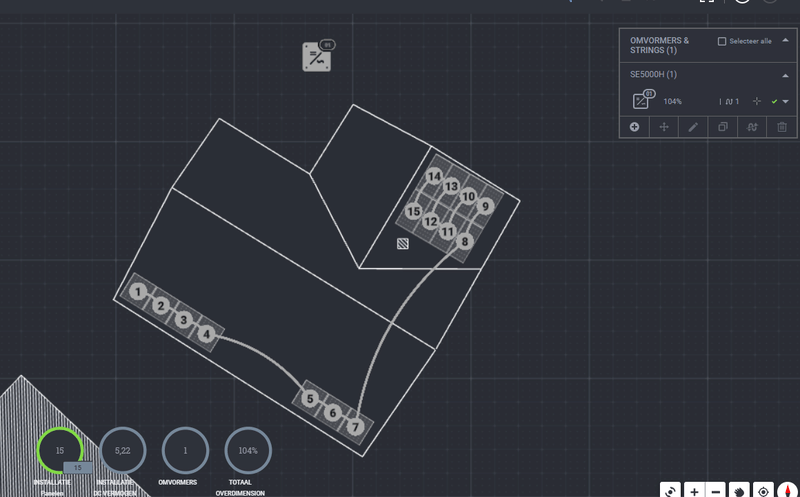The width and height of the screenshot is (800, 497).
Task: Click the Omvormers gauge showing 1
Action: click(x=185, y=451)
